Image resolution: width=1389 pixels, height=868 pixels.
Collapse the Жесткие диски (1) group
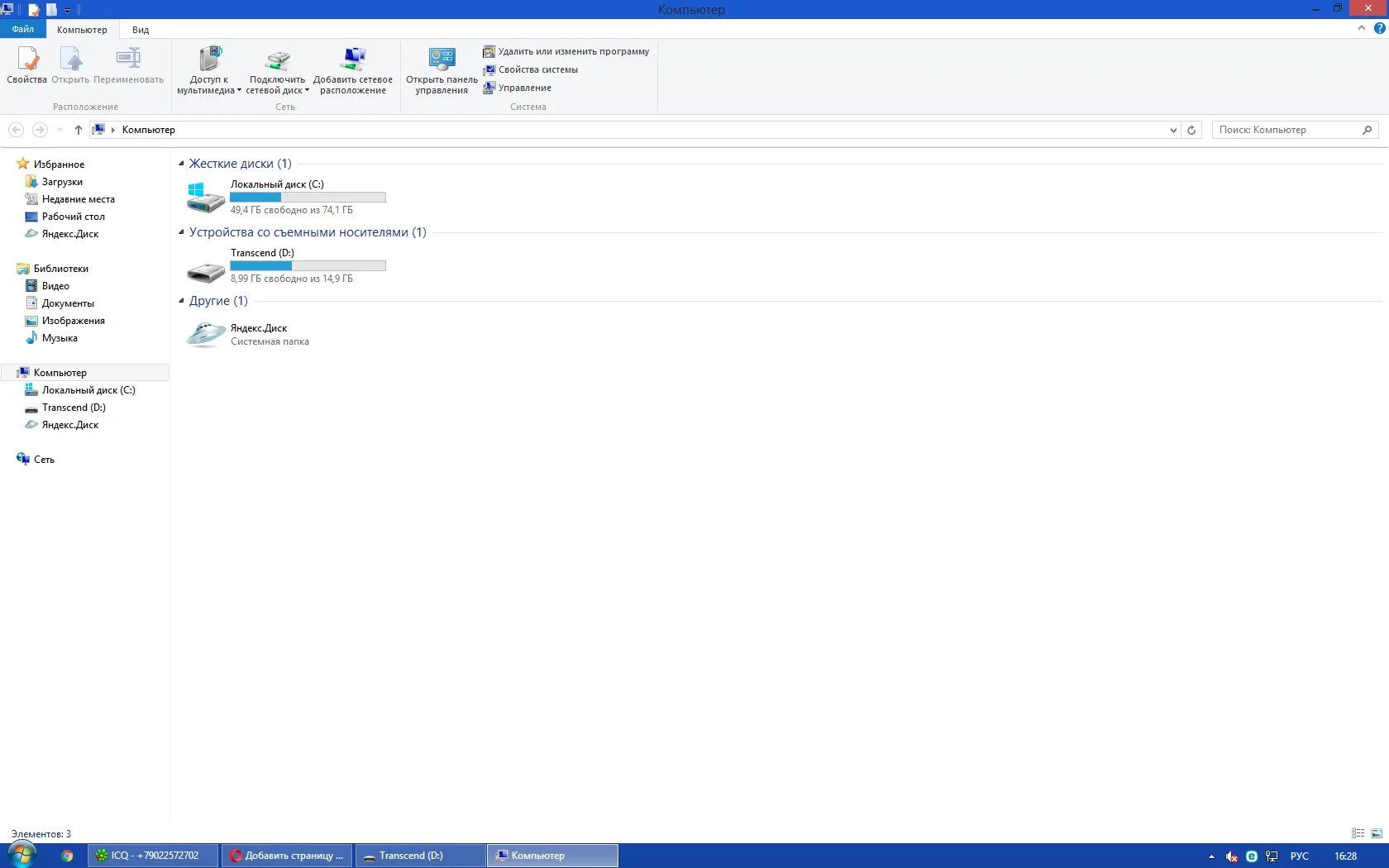(x=181, y=164)
